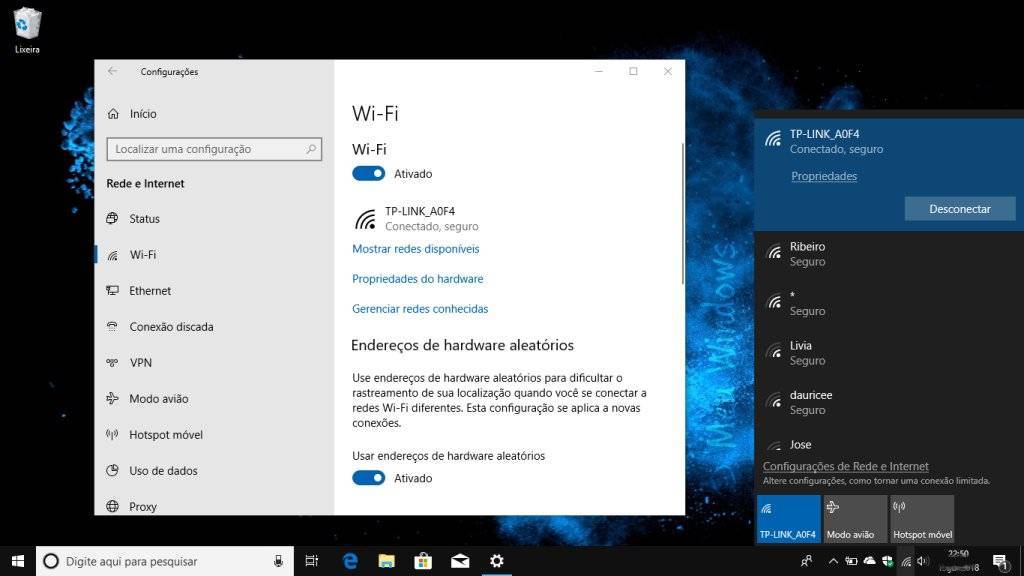The height and width of the screenshot is (576, 1024).
Task: Open Hotspot móvel settings page
Action: (x=214, y=434)
